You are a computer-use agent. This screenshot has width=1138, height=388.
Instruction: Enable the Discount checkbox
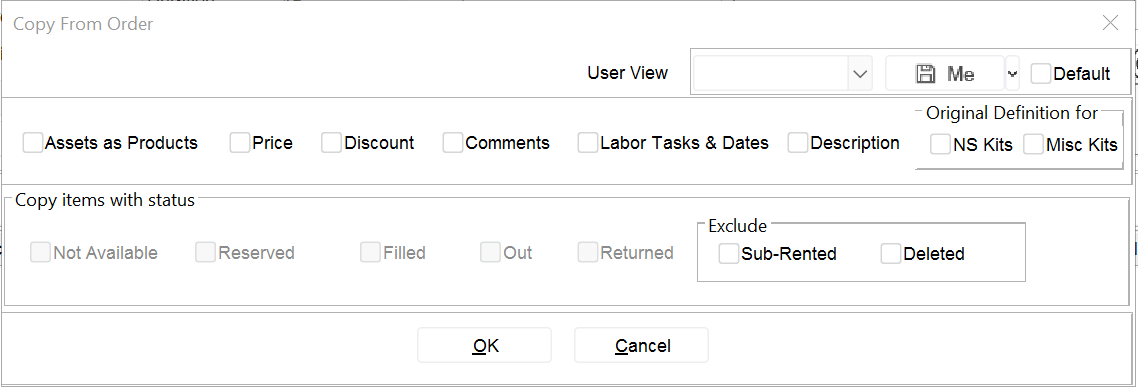(332, 143)
